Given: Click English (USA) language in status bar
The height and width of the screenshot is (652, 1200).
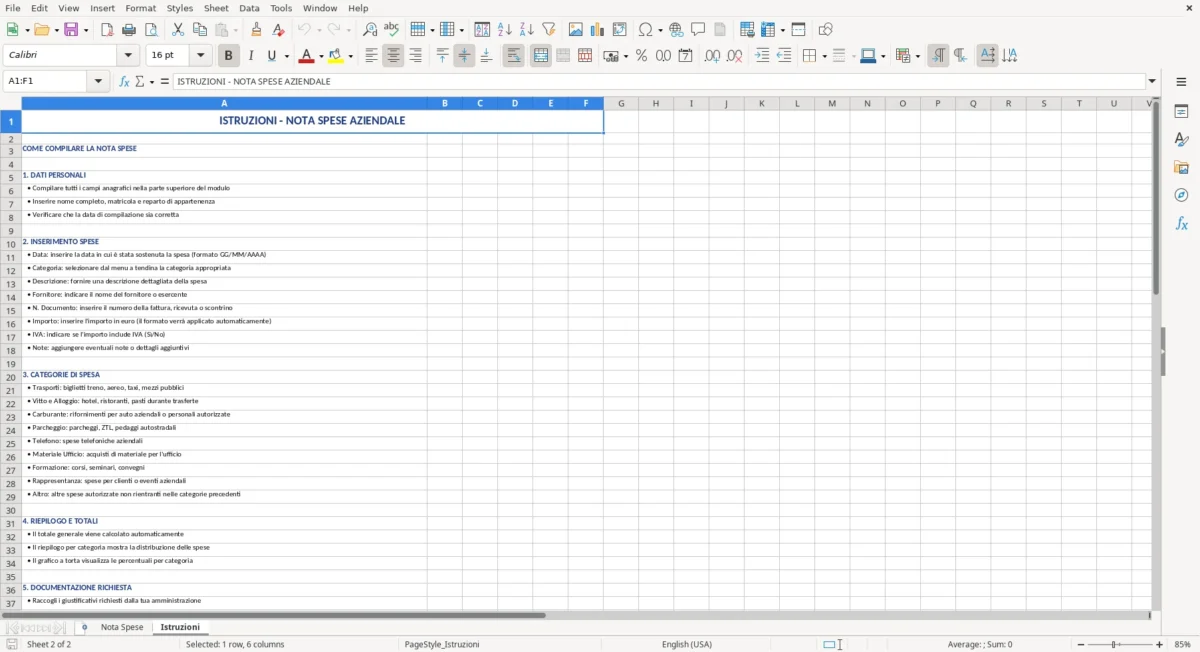Looking at the screenshot, I should [687, 644].
